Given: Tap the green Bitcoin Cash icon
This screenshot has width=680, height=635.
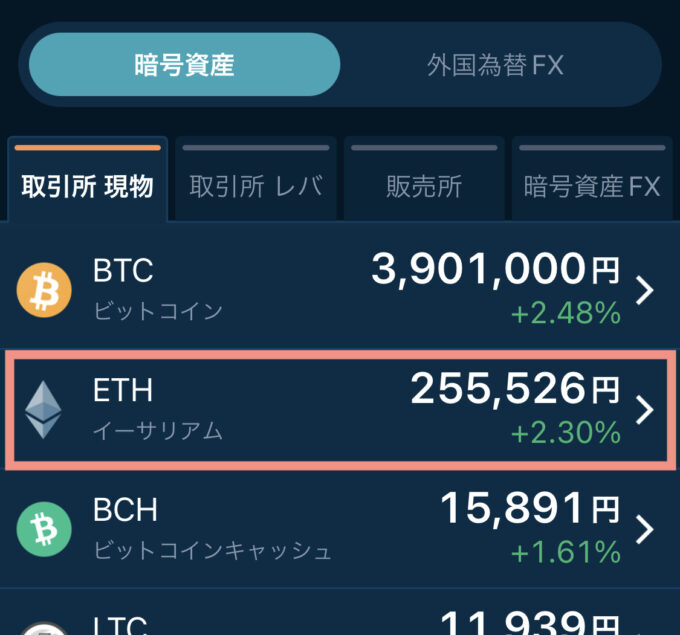Looking at the screenshot, I should (x=44, y=529).
